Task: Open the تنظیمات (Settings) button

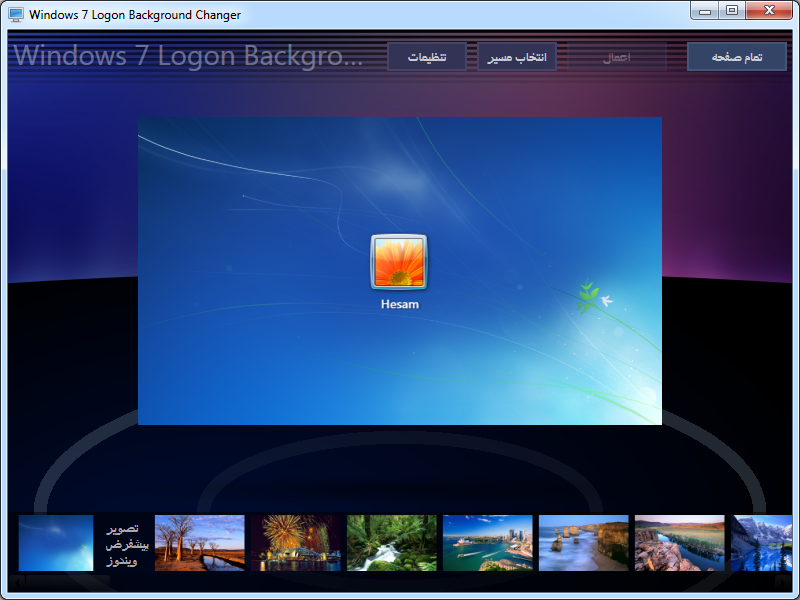Action: tap(427, 57)
